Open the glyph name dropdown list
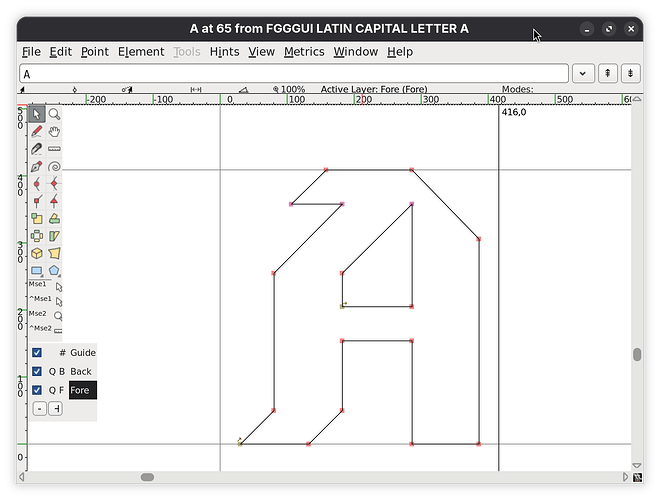 [x=583, y=74]
